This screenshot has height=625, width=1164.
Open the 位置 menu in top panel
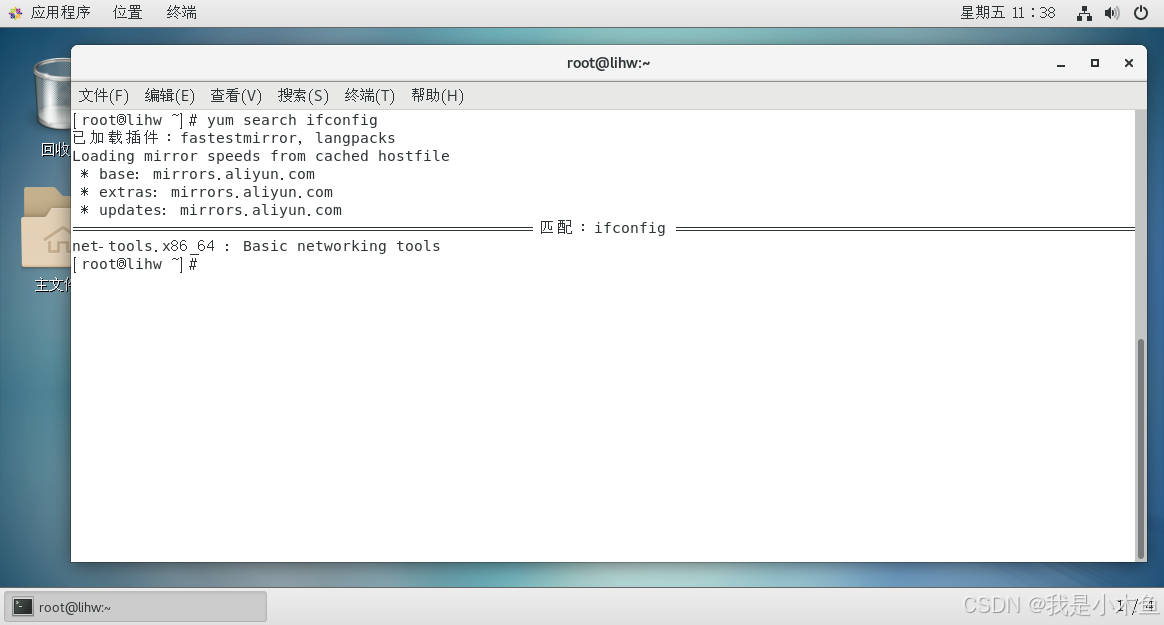(127, 13)
